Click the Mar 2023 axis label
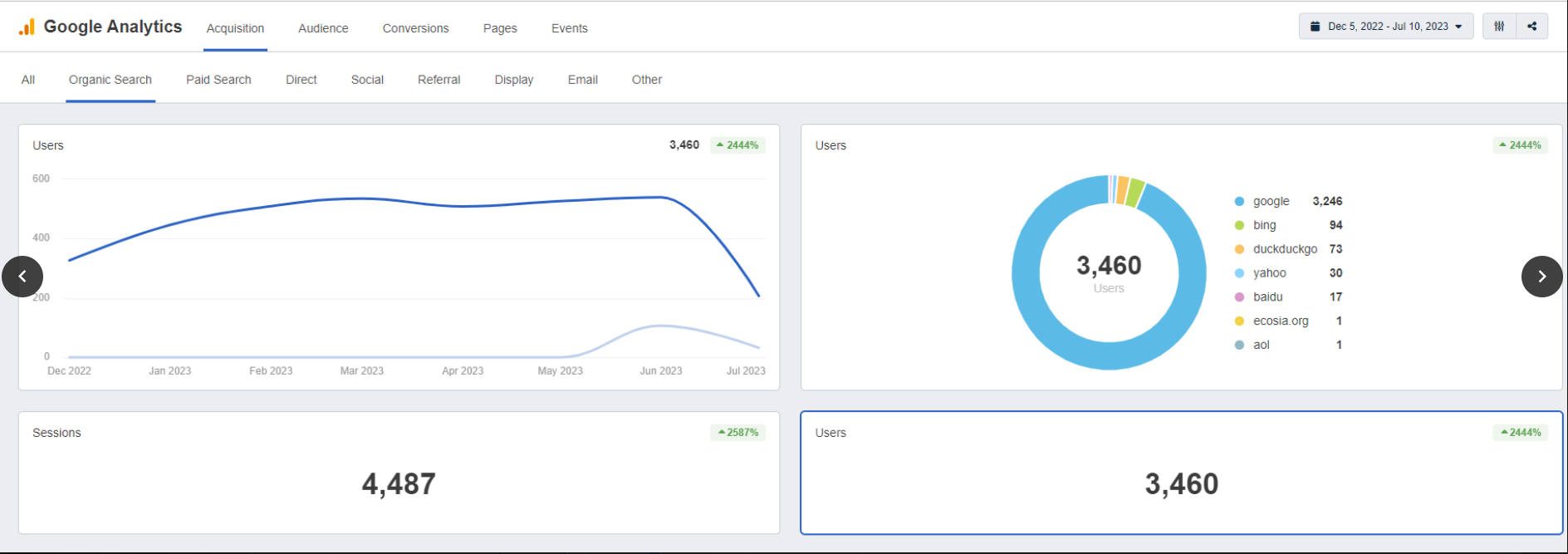Viewport: 1568px width, 554px height. click(361, 371)
